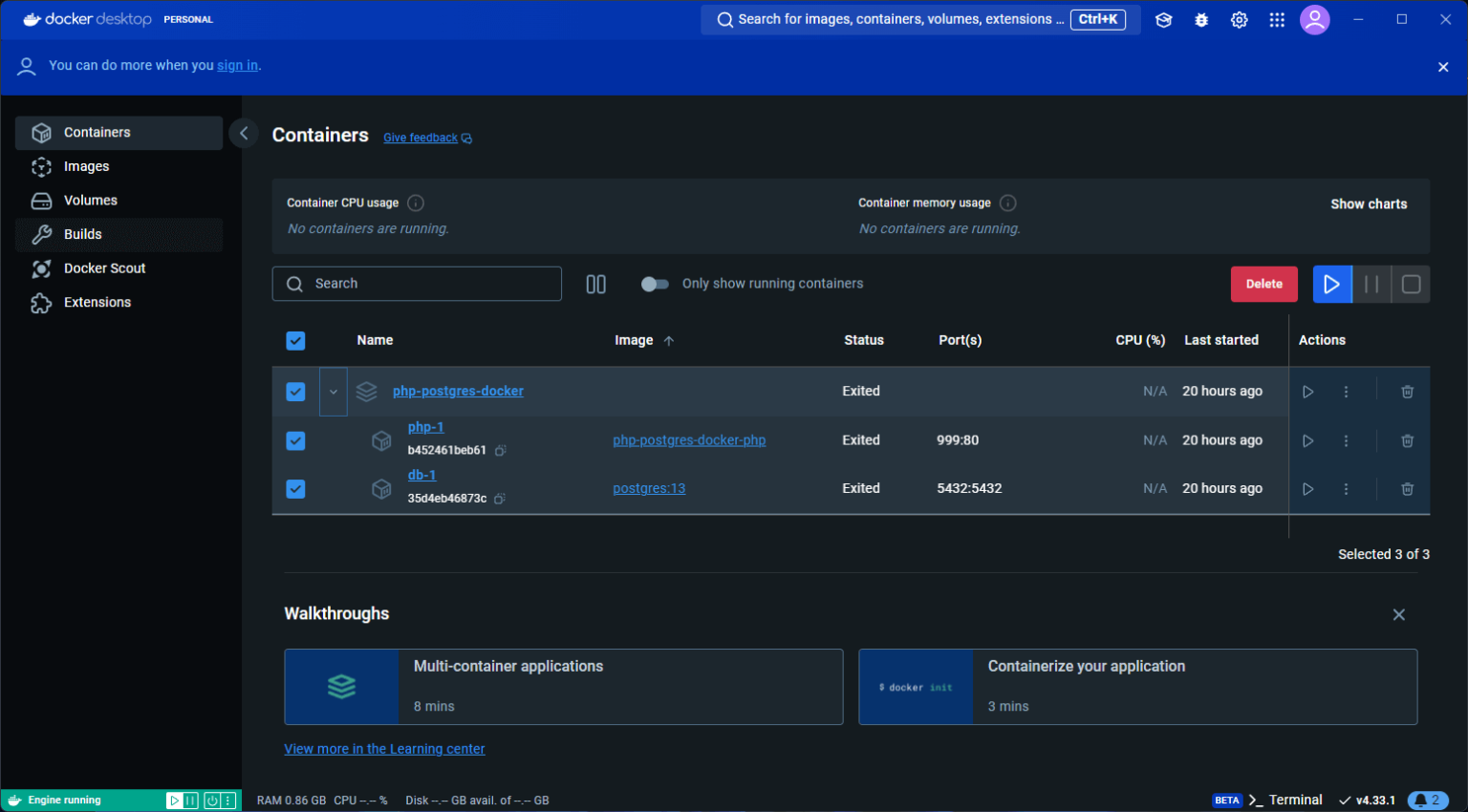Start the php-postgres-docker stack

point(1308,392)
